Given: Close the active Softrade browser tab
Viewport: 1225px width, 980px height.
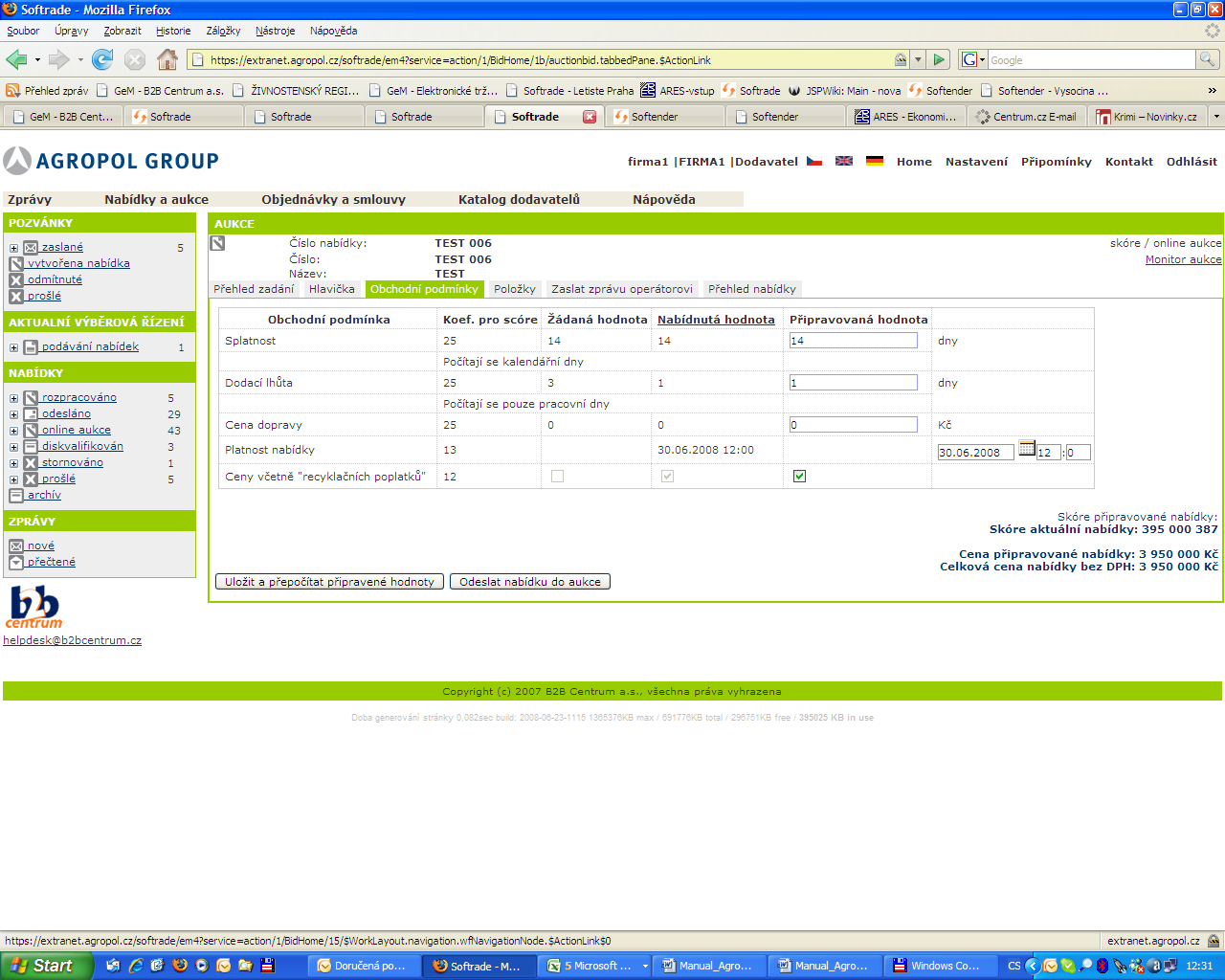Looking at the screenshot, I should (x=590, y=117).
